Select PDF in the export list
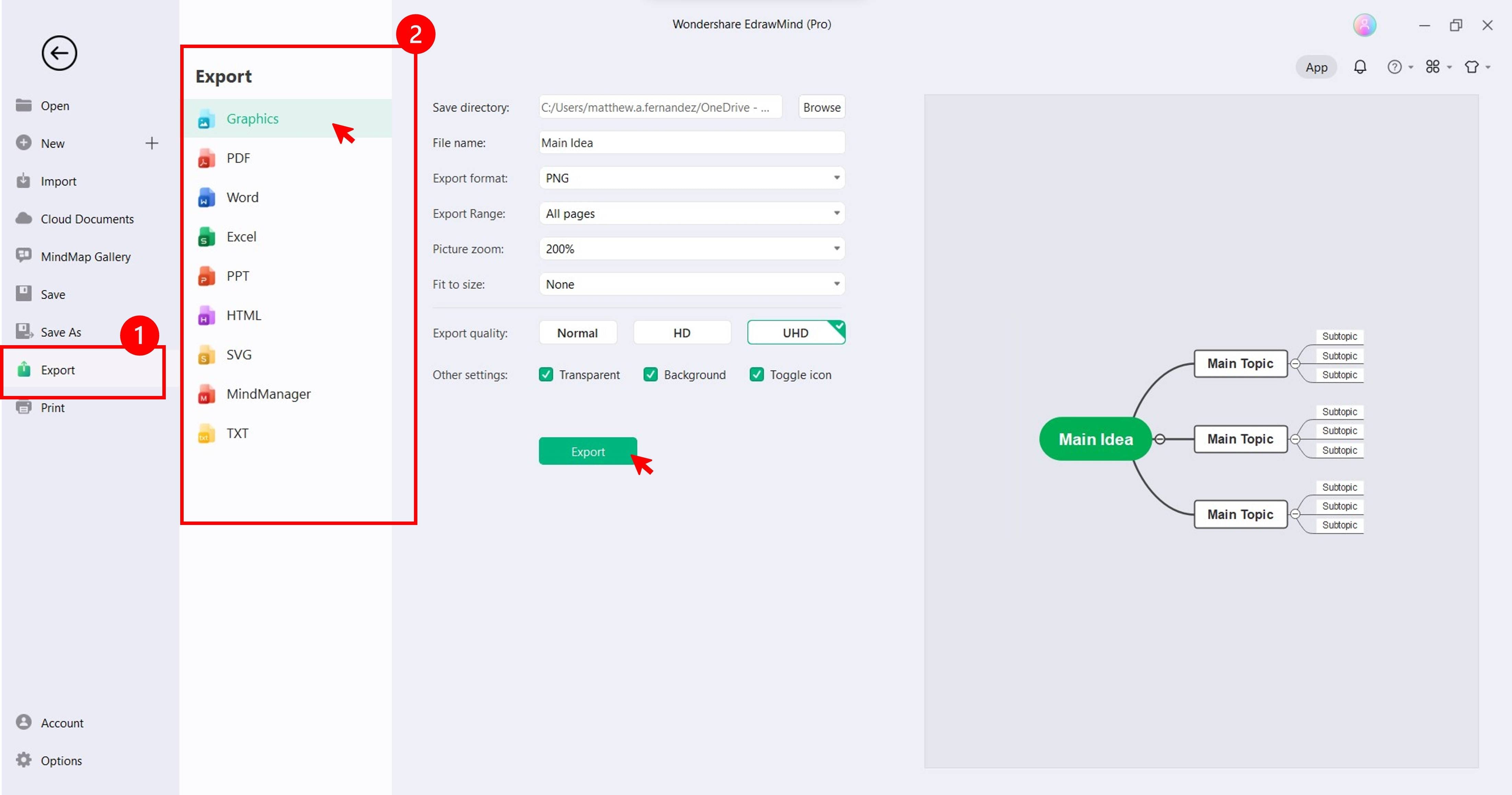 click(x=238, y=158)
